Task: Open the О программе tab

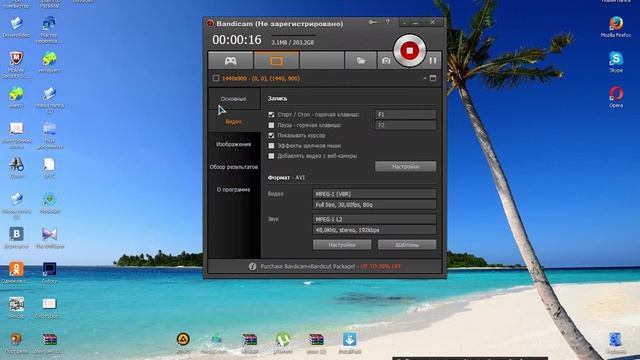Action: click(233, 189)
